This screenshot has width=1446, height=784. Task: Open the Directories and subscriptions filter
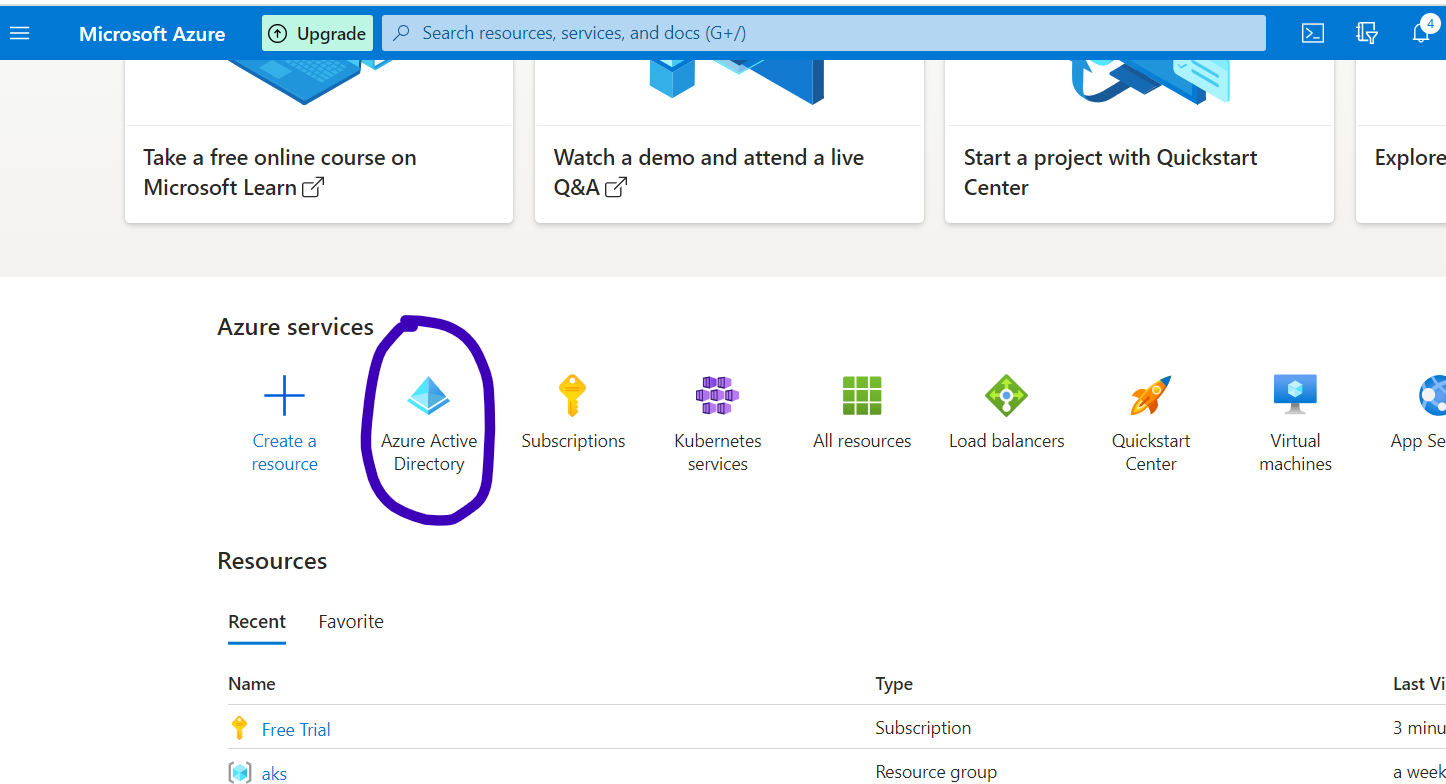1366,33
